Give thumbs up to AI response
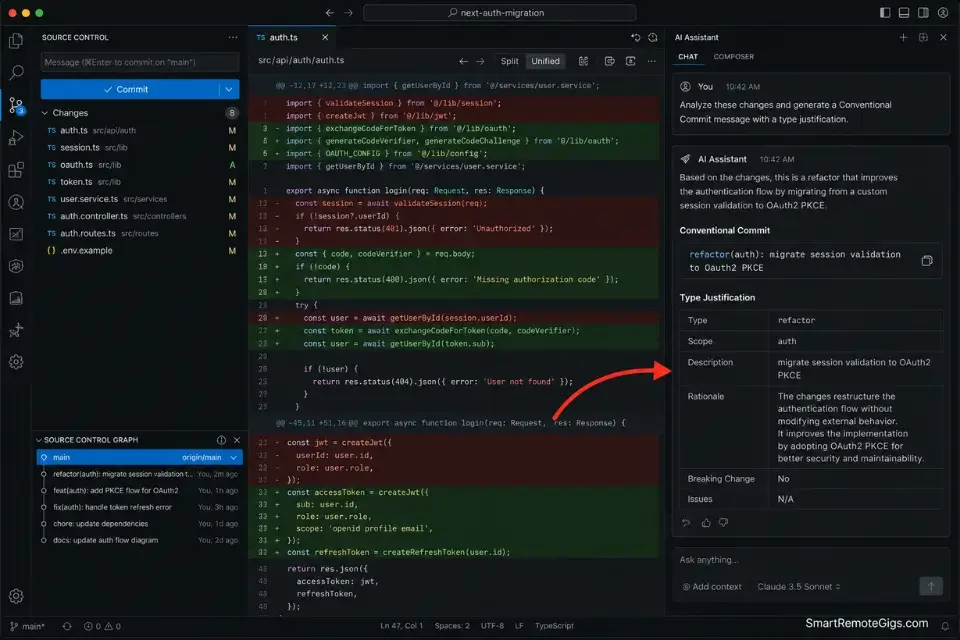 (706, 522)
